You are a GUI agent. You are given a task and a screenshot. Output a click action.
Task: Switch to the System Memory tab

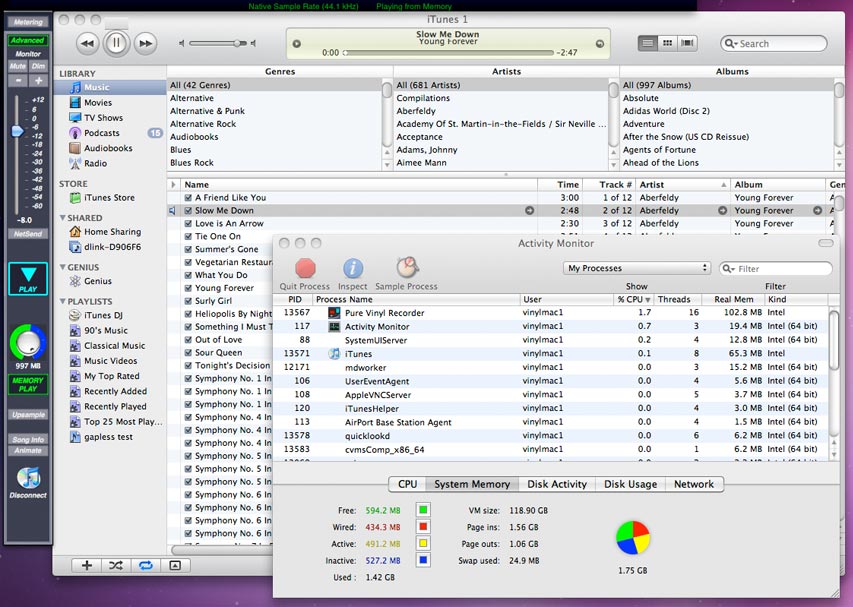pyautogui.click(x=472, y=484)
